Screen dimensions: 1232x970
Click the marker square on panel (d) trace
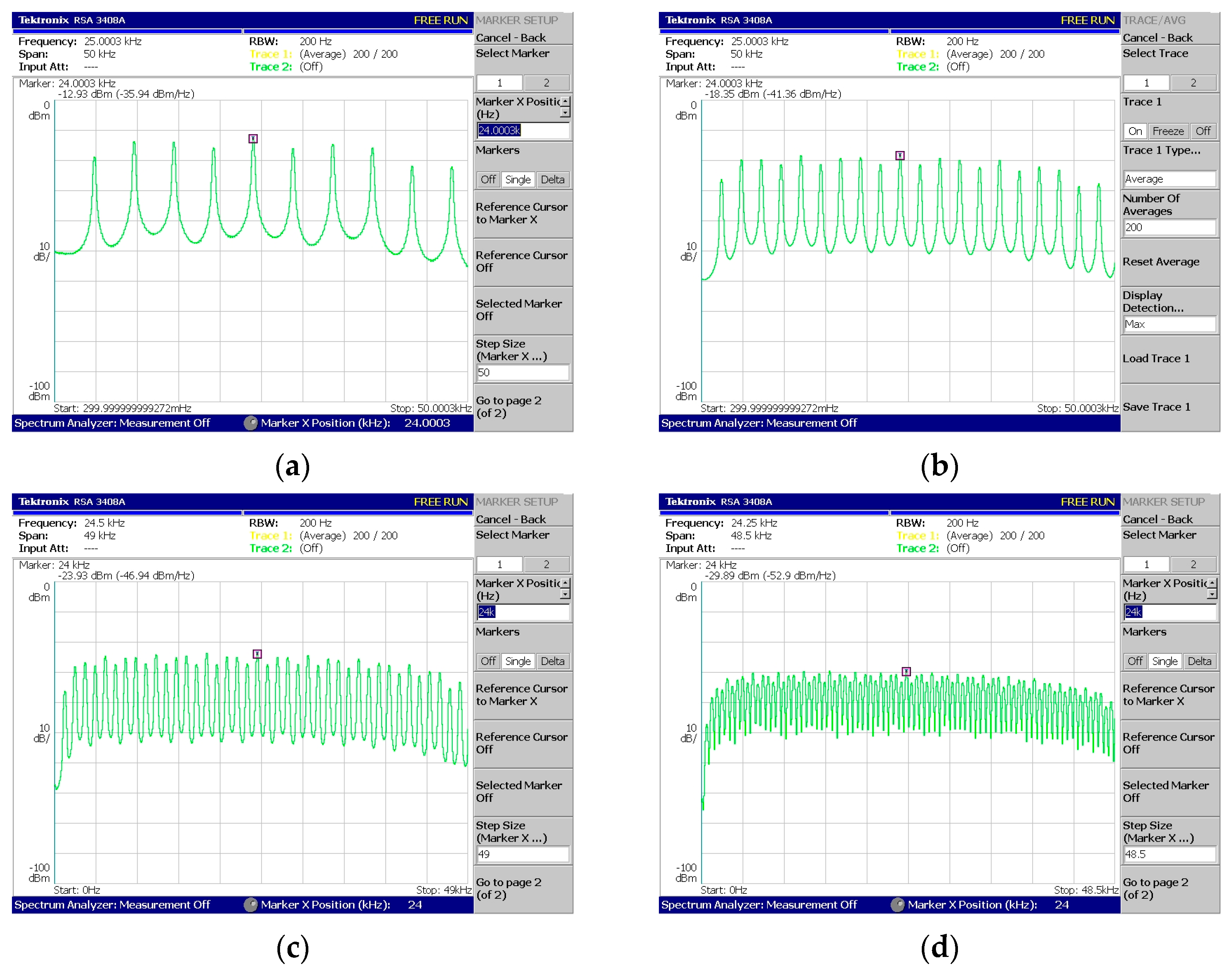907,671
